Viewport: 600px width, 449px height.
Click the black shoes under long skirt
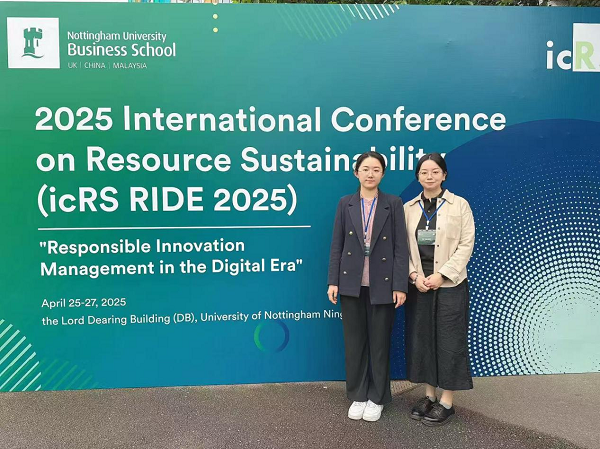click(432, 410)
